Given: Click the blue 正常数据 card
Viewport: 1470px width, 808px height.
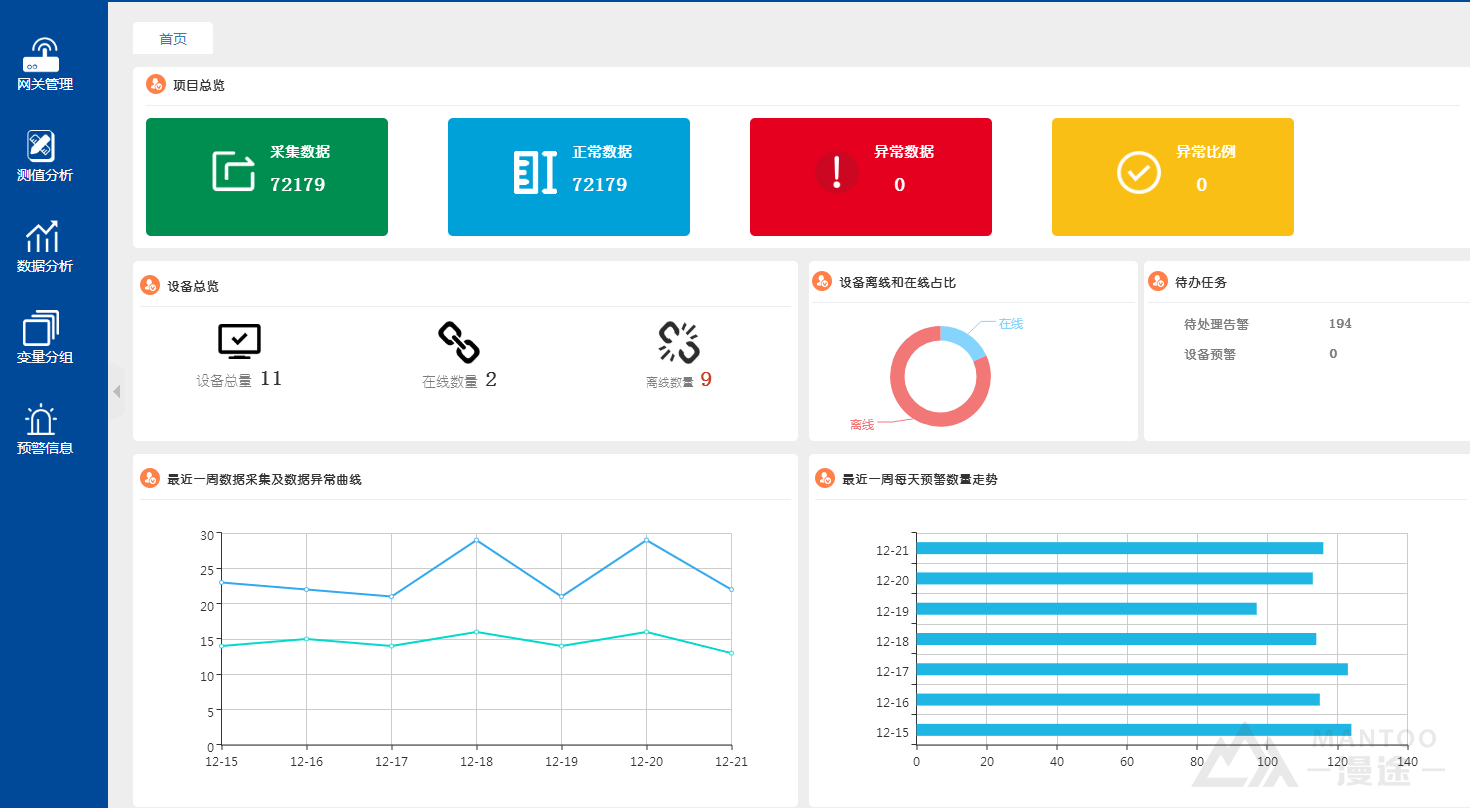Looking at the screenshot, I should 569,177.
